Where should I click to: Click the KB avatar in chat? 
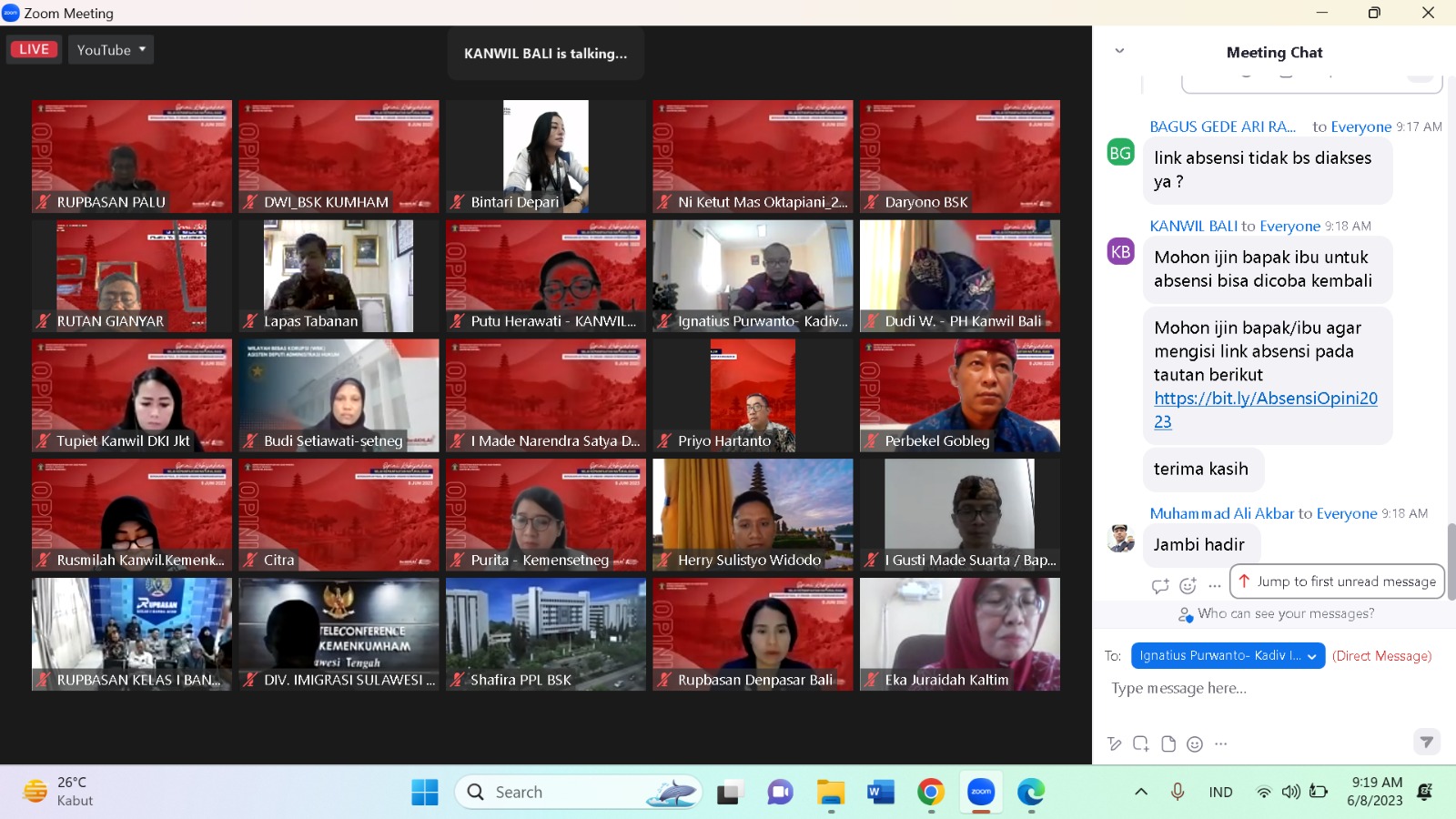click(x=1120, y=251)
